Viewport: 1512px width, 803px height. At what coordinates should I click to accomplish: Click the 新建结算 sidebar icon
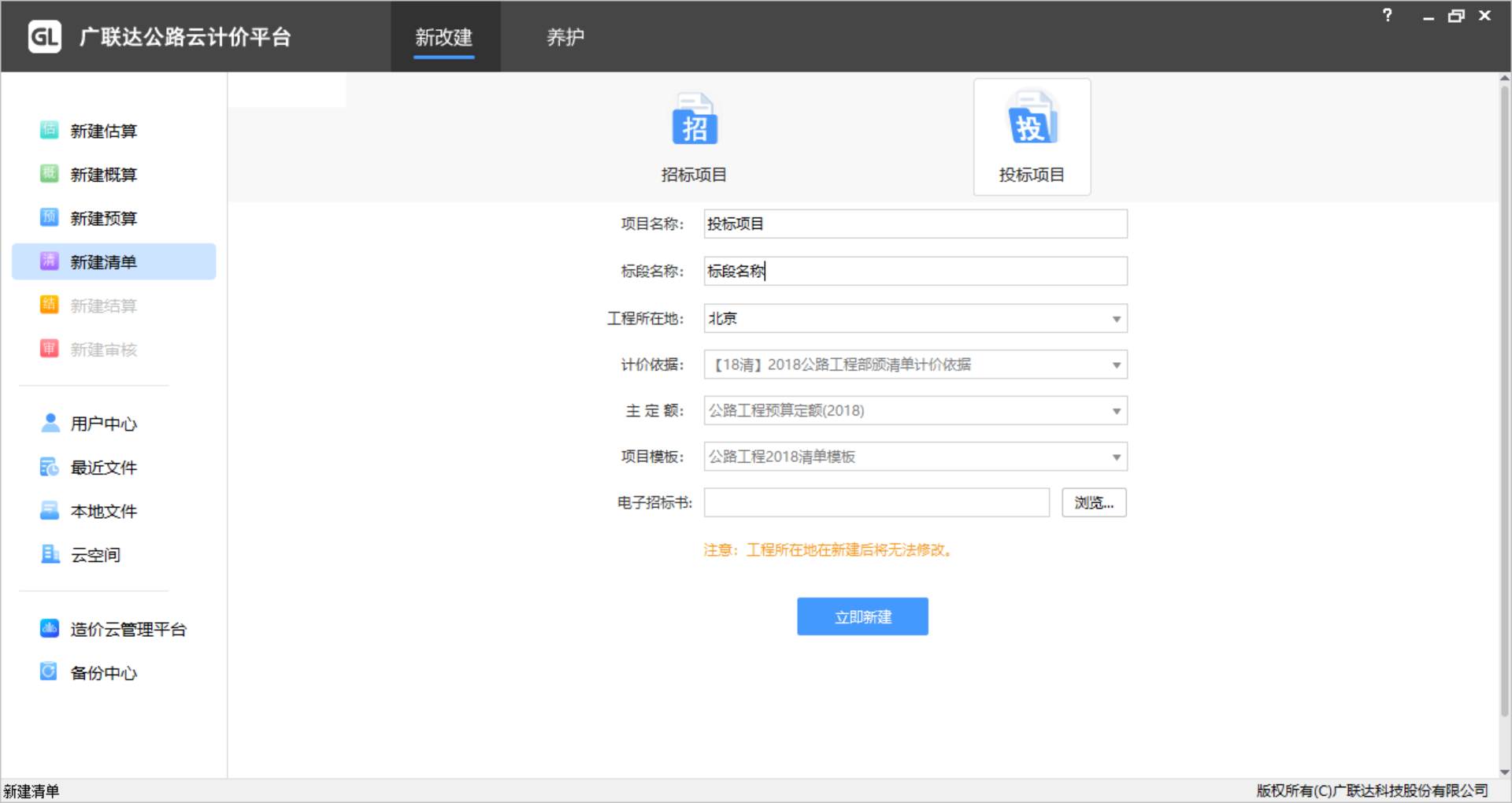(49, 305)
